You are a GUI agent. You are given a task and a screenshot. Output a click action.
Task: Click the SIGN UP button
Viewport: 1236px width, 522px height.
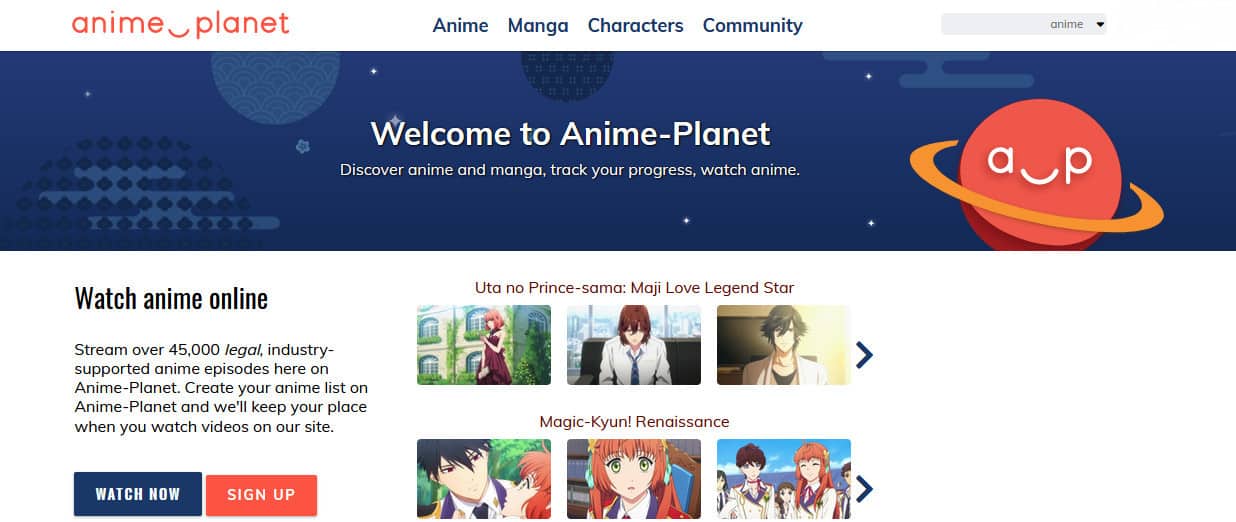261,495
